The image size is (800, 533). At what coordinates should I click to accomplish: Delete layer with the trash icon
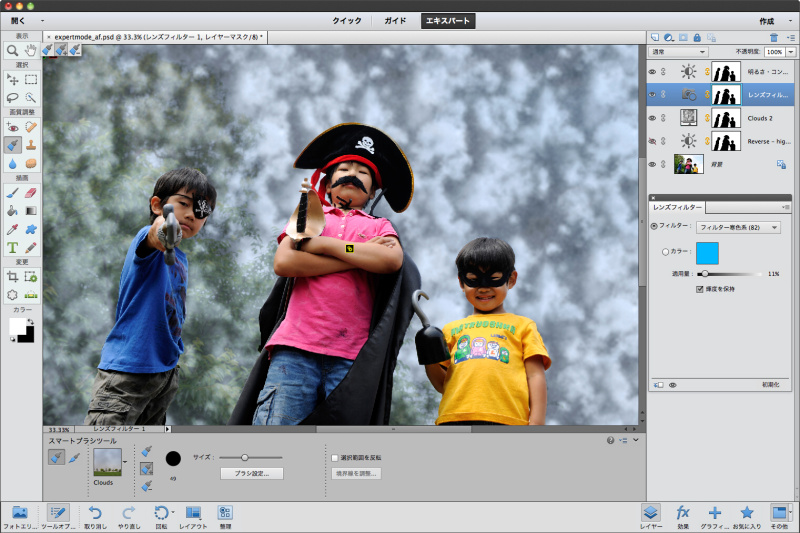pos(774,38)
